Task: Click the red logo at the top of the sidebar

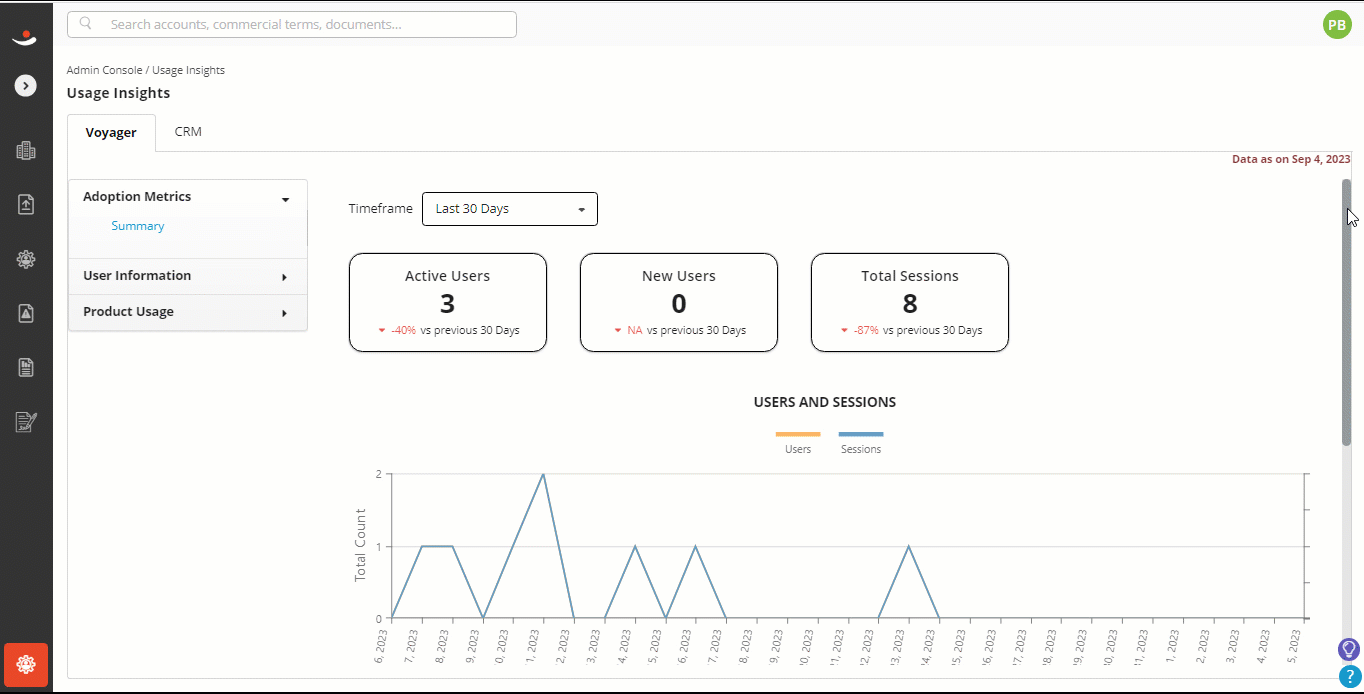Action: pos(25,38)
